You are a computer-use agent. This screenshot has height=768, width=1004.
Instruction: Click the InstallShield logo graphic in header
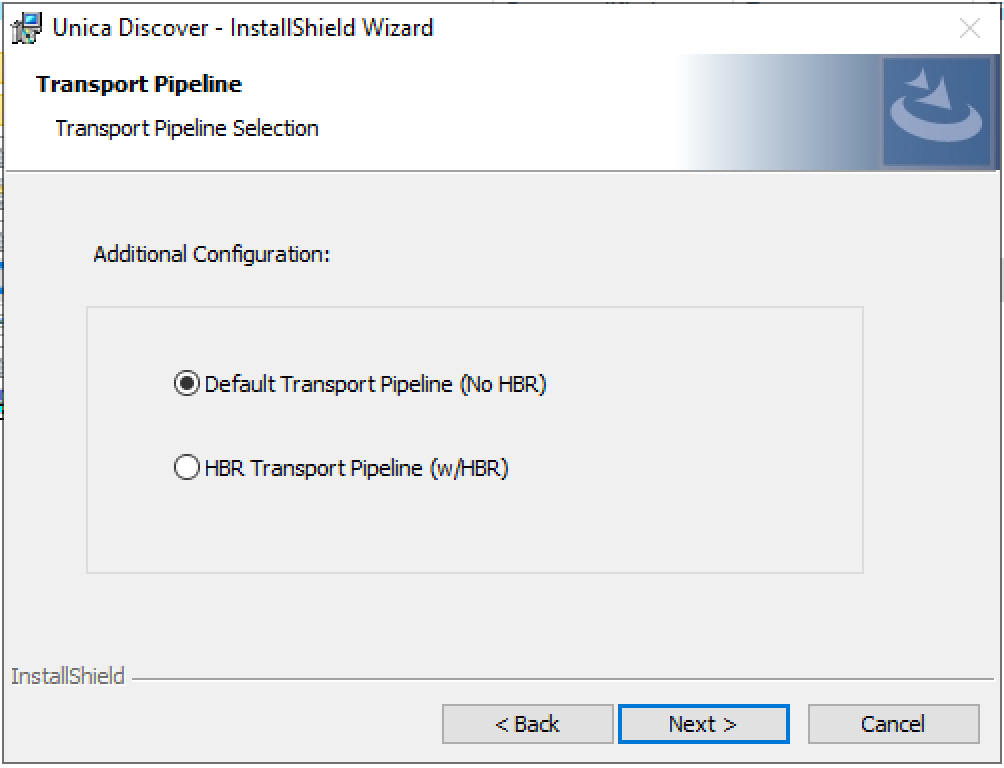pyautogui.click(x=934, y=111)
